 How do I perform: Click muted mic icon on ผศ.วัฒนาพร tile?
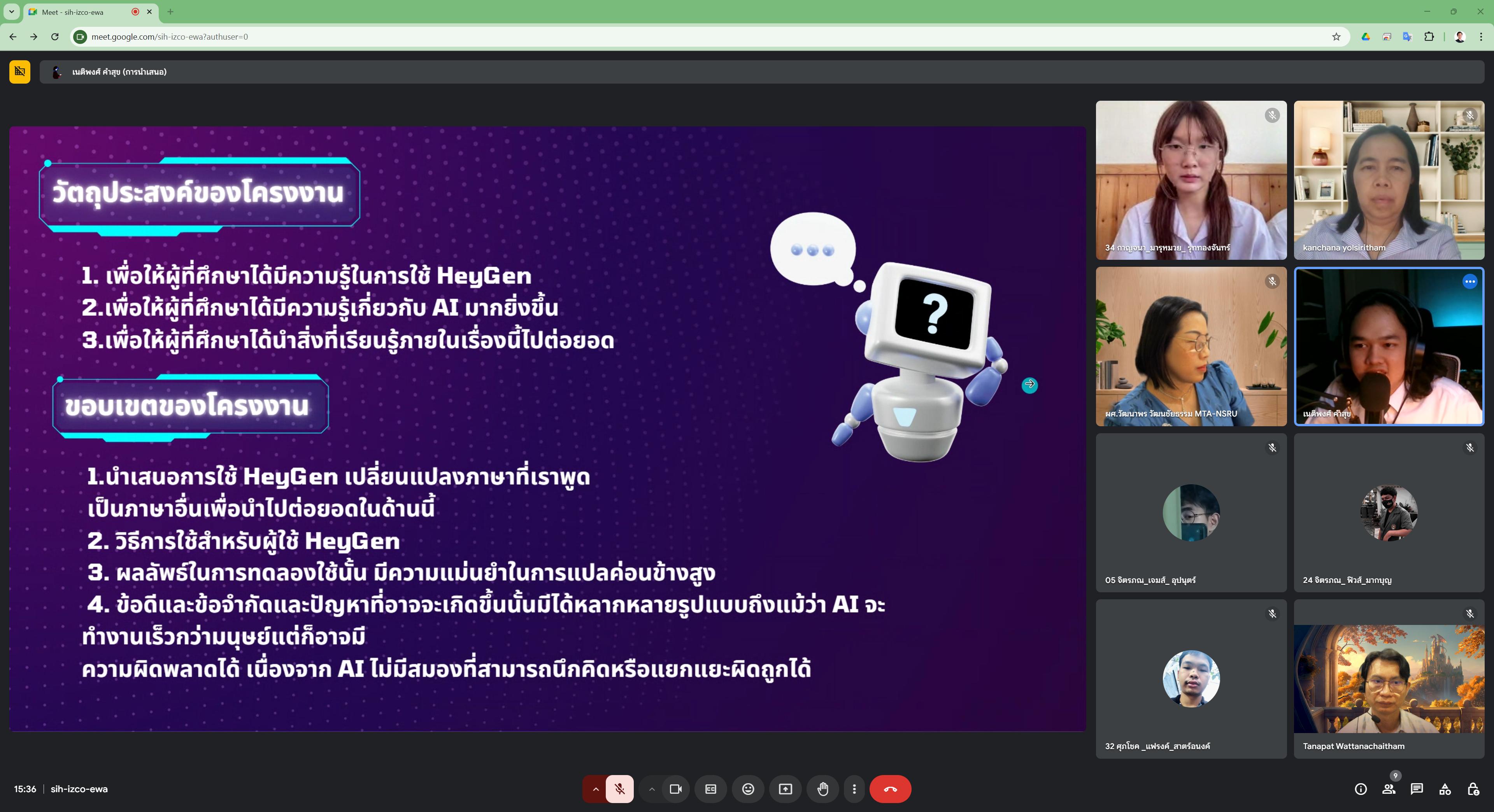point(1272,282)
